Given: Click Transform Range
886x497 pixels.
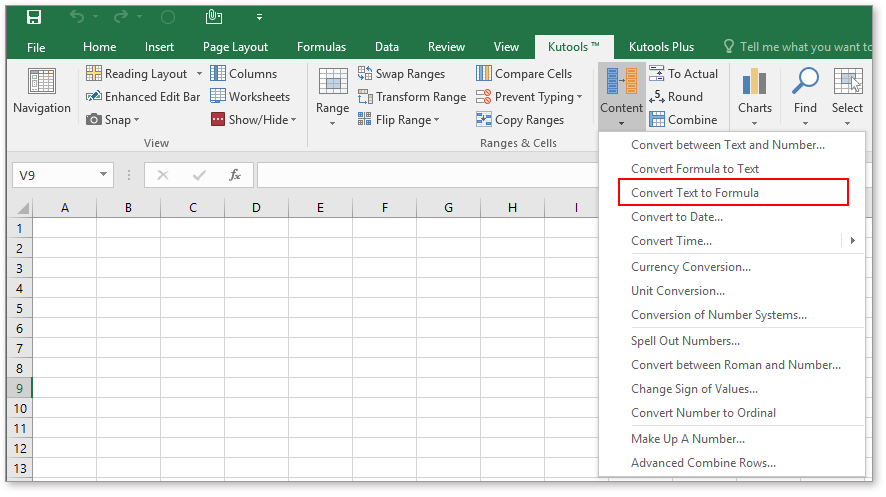Looking at the screenshot, I should 412,97.
